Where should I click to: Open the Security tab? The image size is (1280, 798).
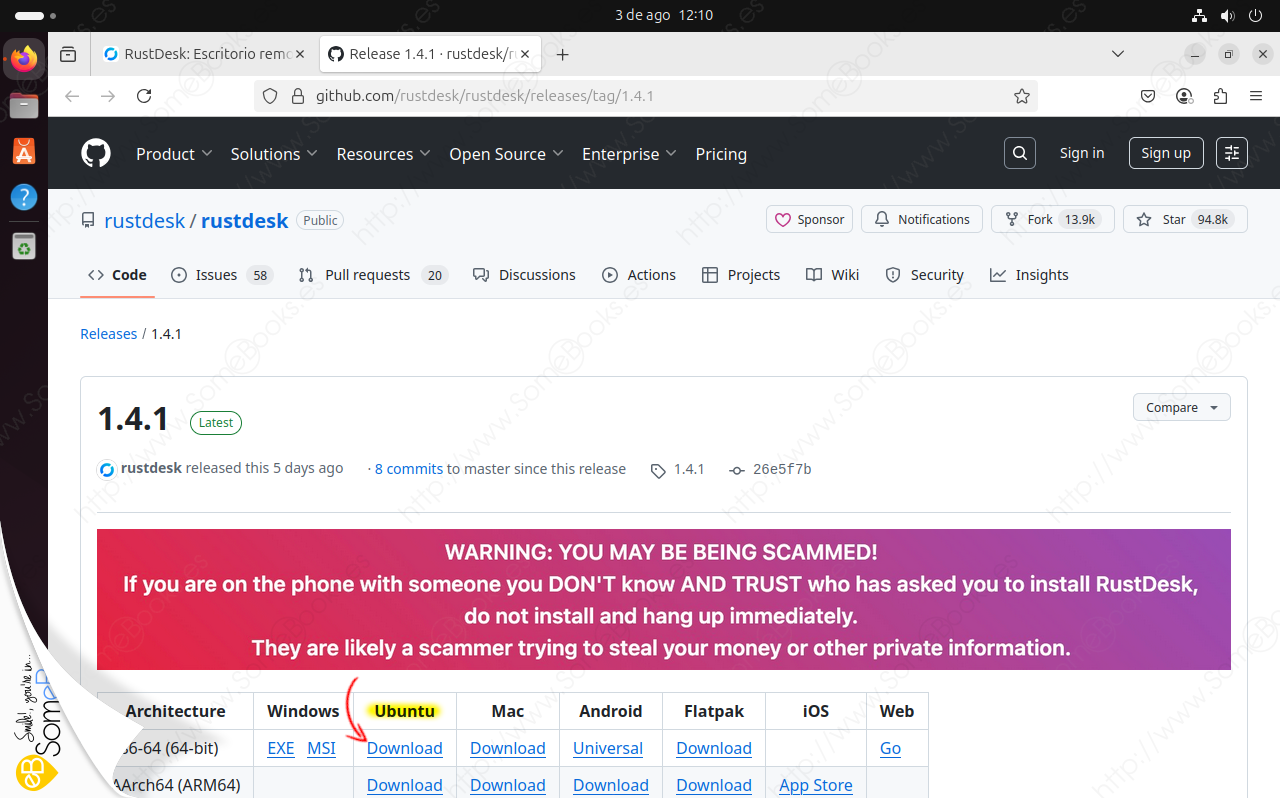925,275
